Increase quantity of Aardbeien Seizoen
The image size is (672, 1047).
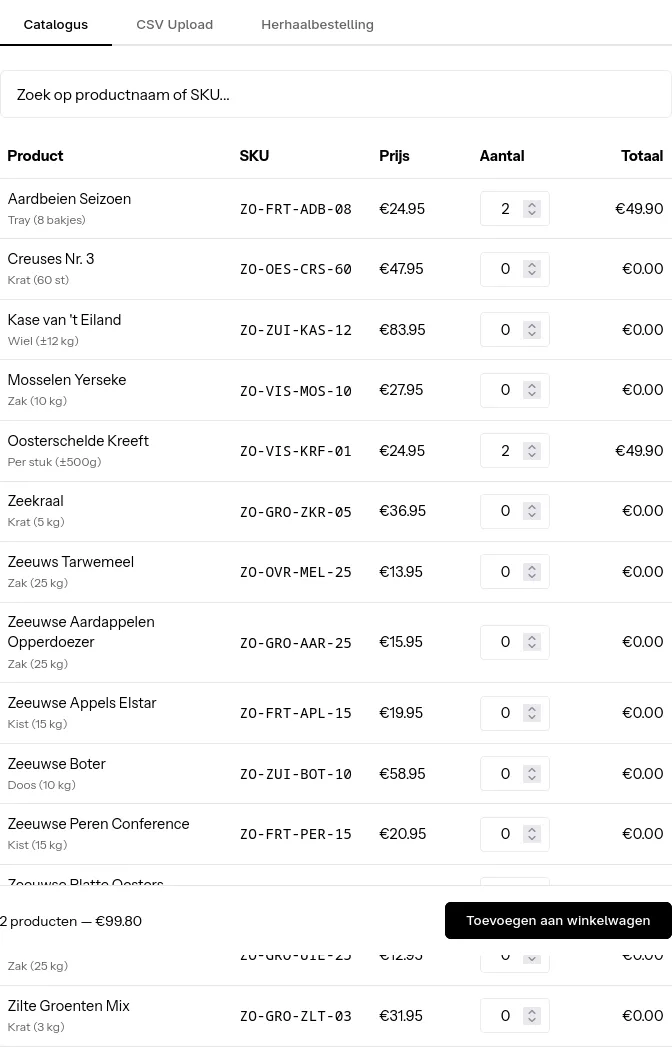(531, 204)
